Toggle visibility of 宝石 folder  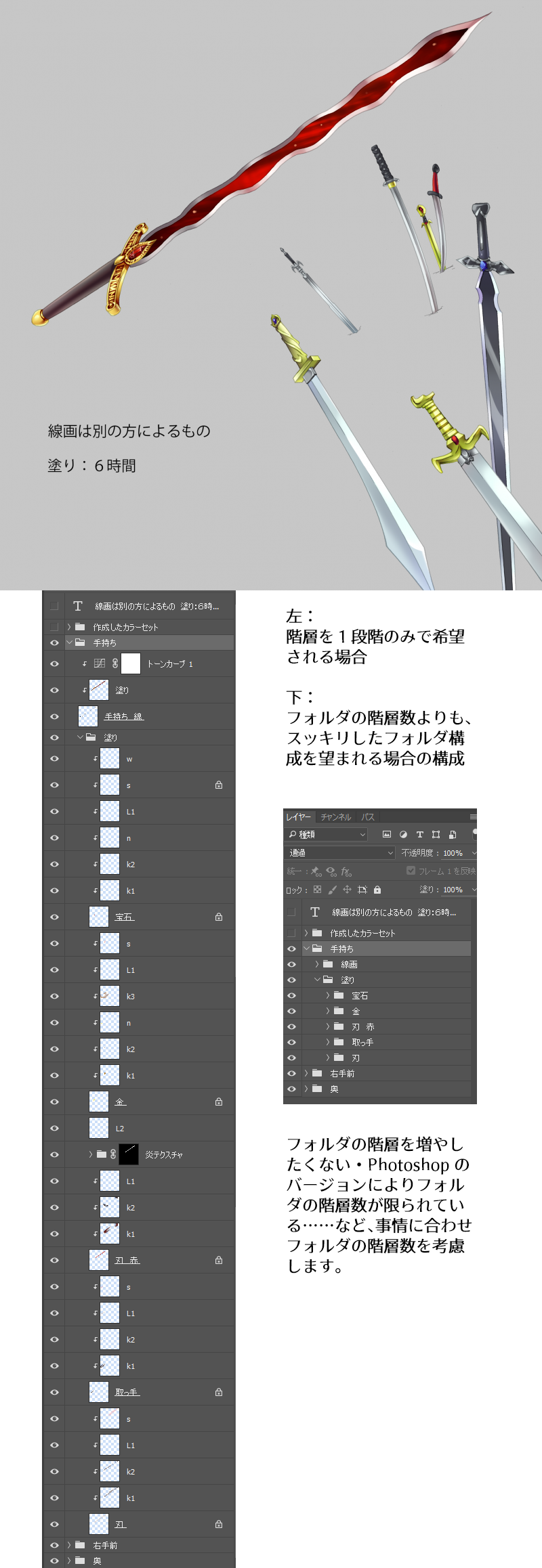[291, 995]
